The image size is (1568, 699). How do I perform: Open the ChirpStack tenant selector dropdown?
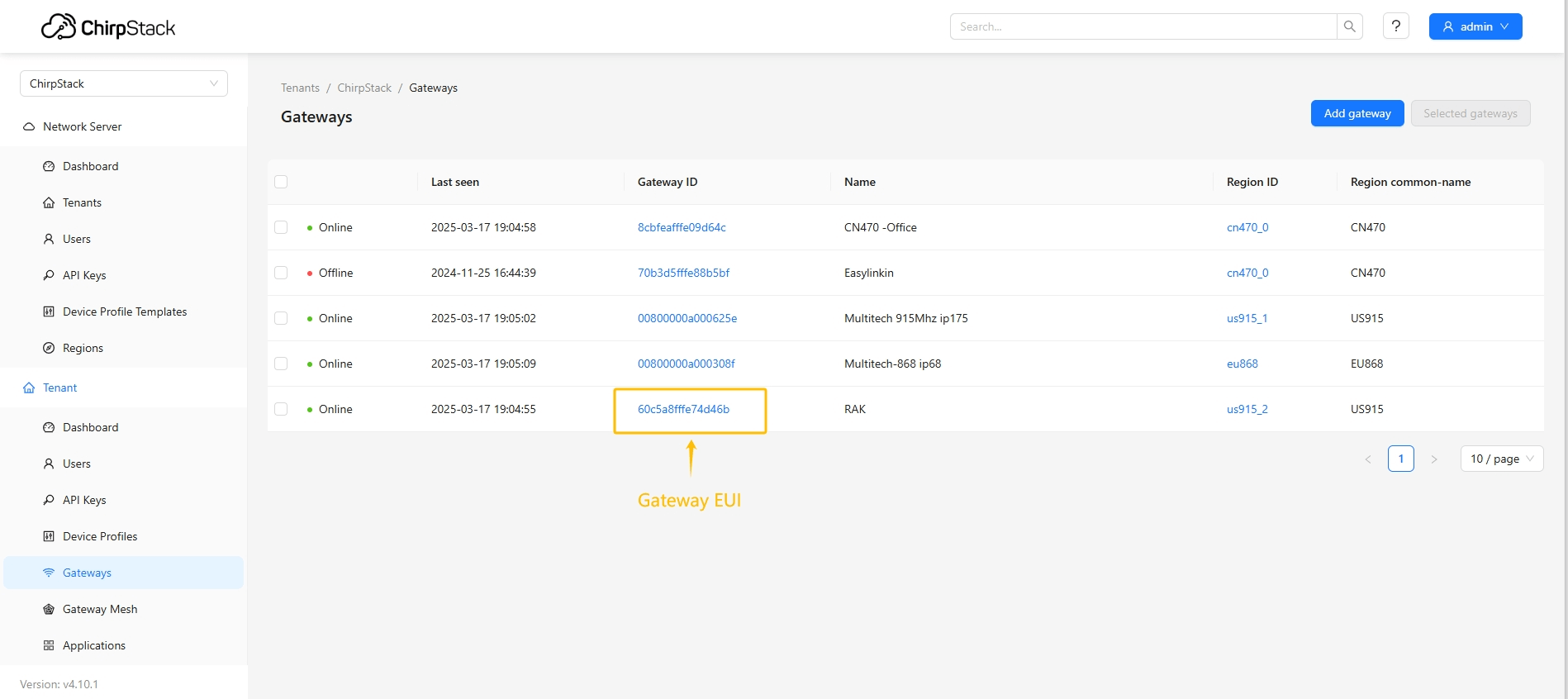coord(124,83)
